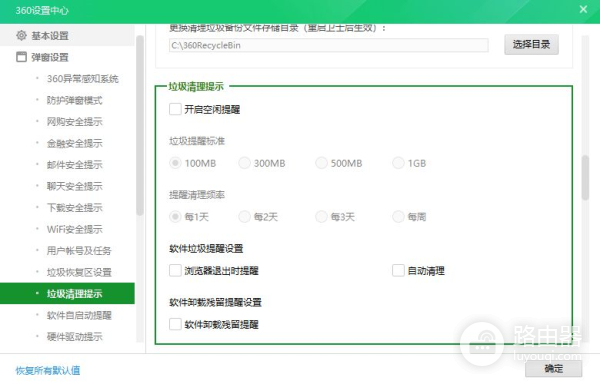Click the main panel scrollbar thumb
Image resolution: width=600 pixels, height=384 pixels.
coord(585,177)
